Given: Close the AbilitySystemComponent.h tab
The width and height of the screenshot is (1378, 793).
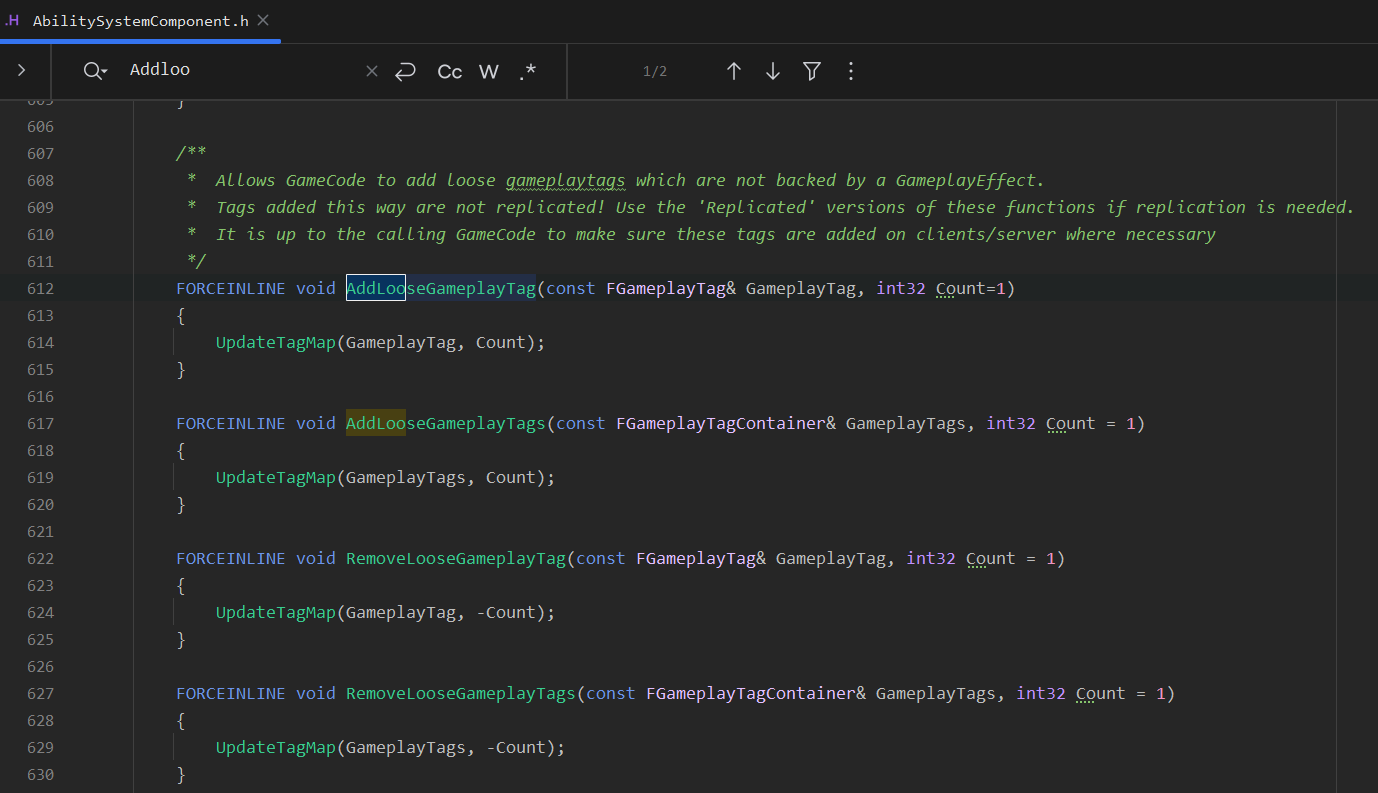Looking at the screenshot, I should point(262,20).
